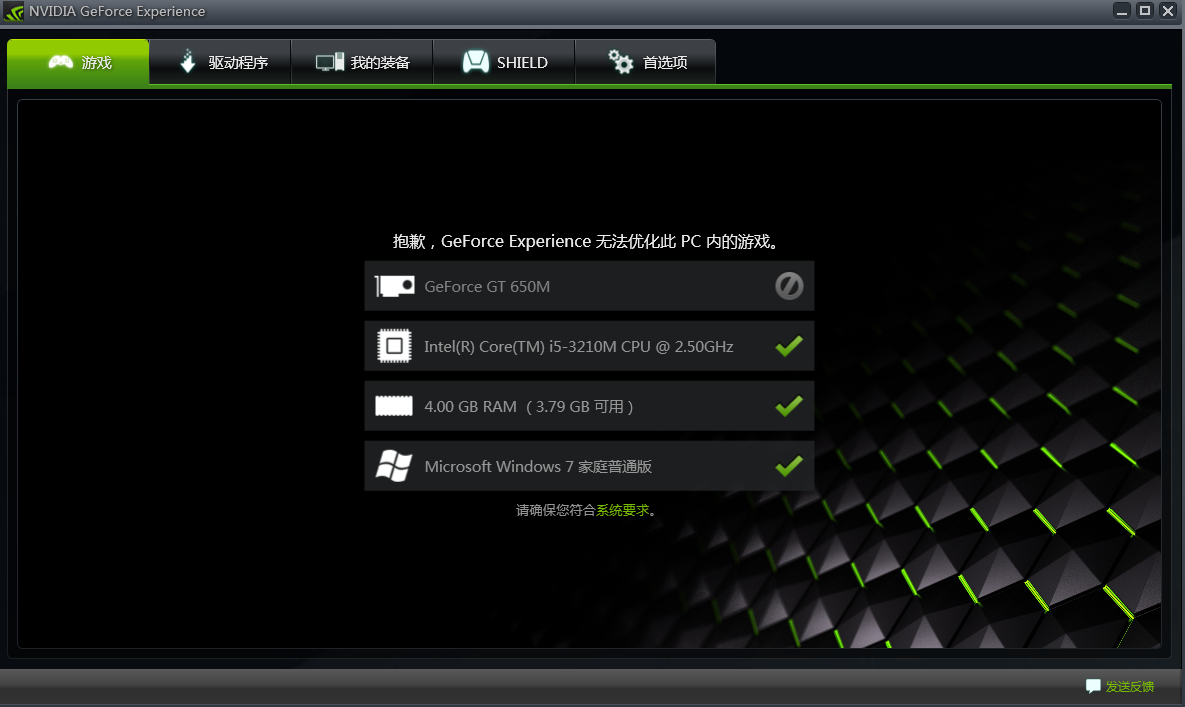Click the green checkmark for Windows 7
1185x707 pixels.
click(789, 466)
